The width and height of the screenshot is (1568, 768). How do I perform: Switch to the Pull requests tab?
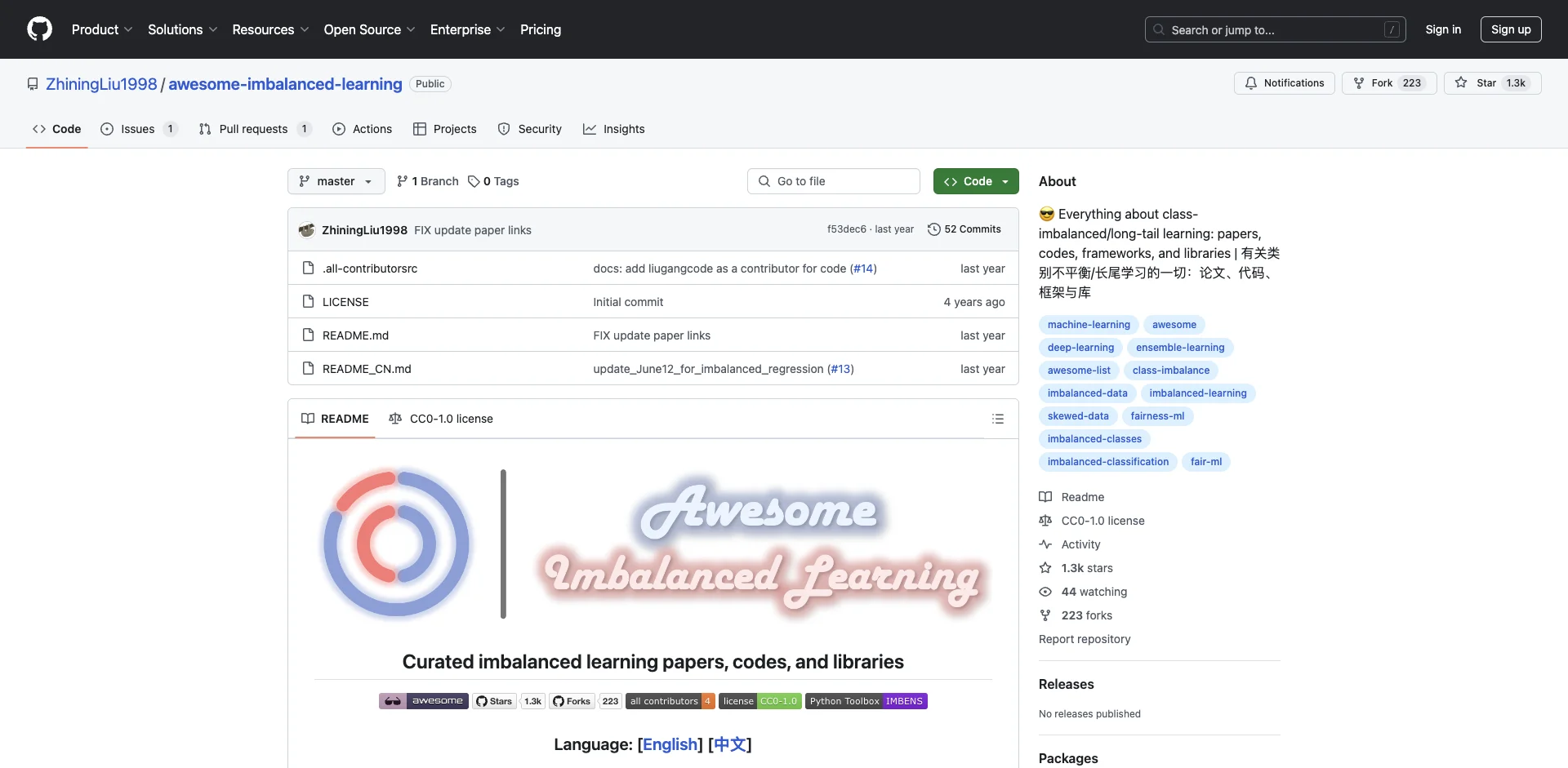255,129
